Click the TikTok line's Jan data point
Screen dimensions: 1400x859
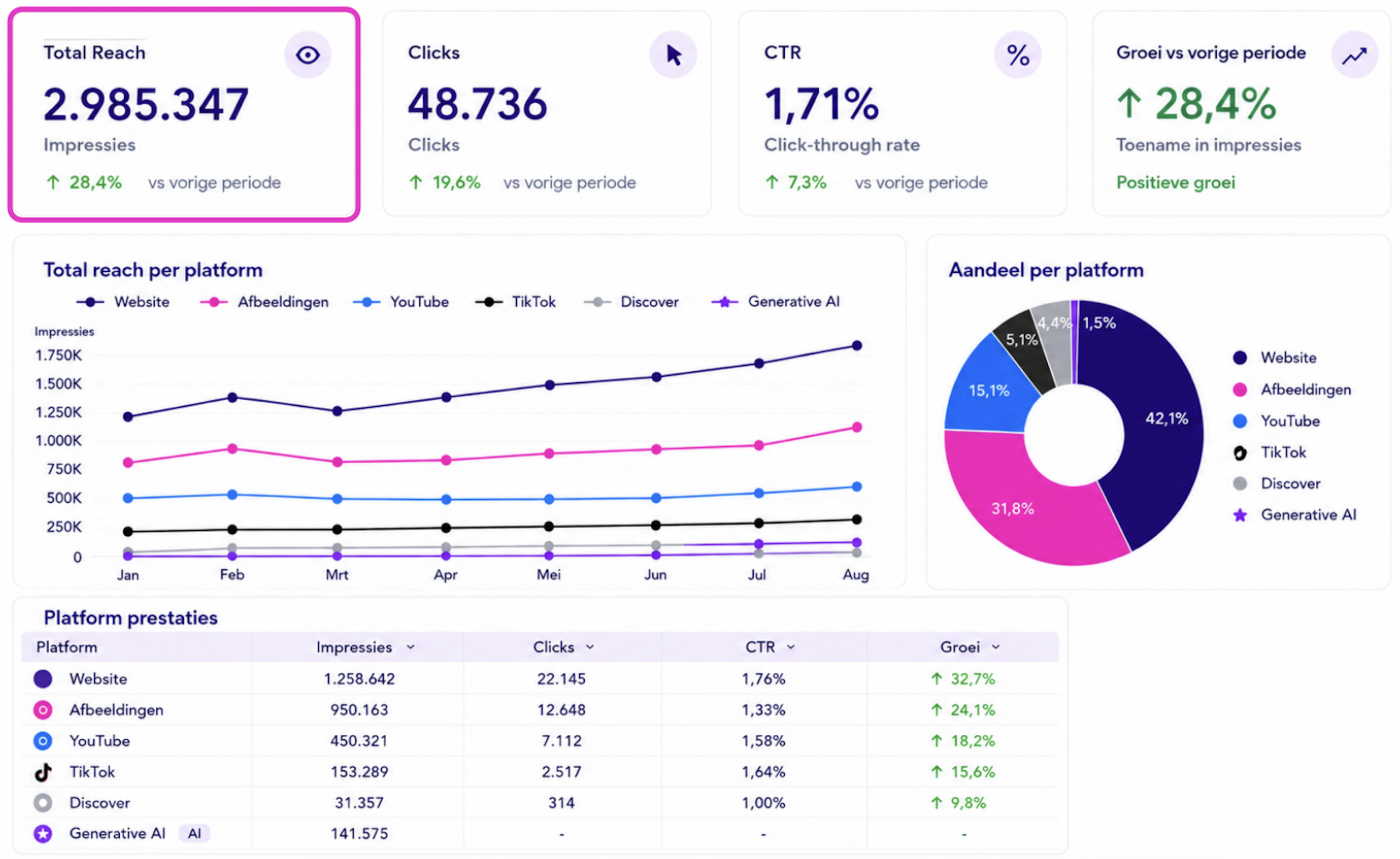coord(128,532)
